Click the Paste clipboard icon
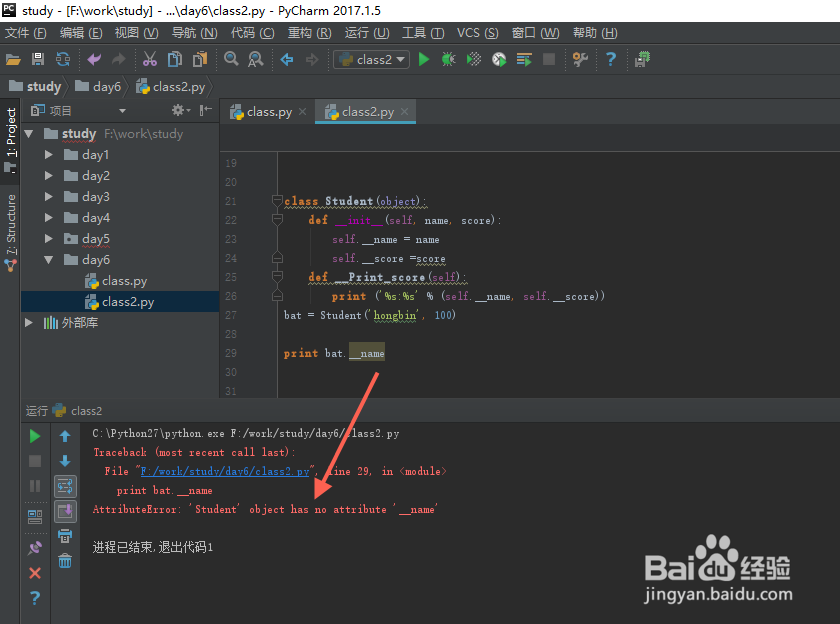 (x=200, y=59)
